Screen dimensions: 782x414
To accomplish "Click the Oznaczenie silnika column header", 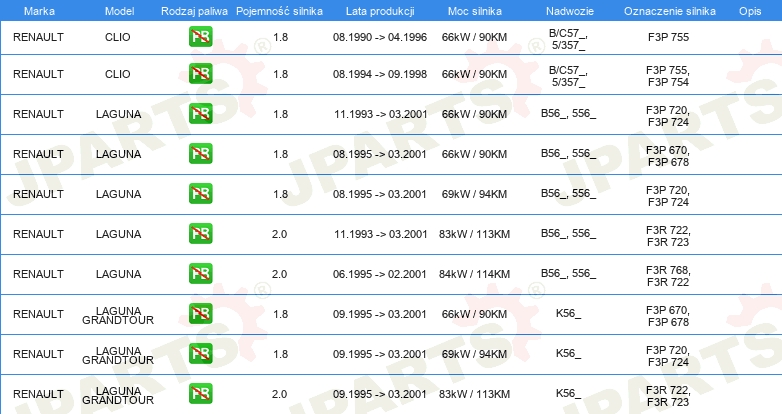I will (669, 11).
